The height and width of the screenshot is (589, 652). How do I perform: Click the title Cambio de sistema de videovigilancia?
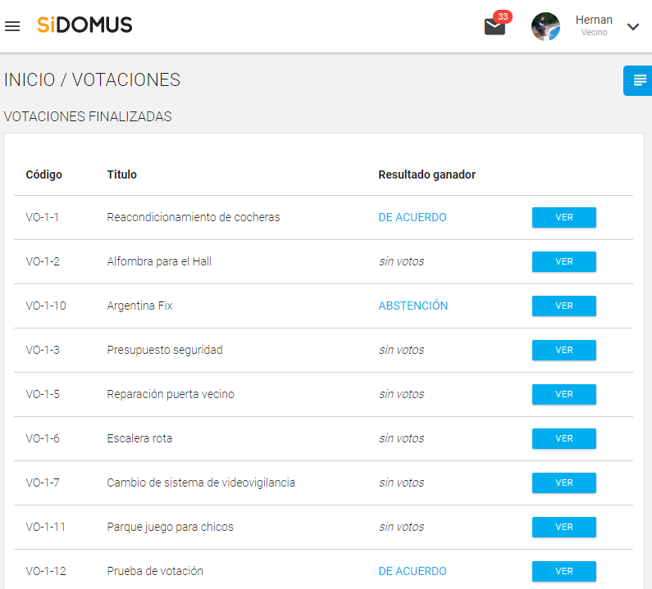tap(201, 483)
